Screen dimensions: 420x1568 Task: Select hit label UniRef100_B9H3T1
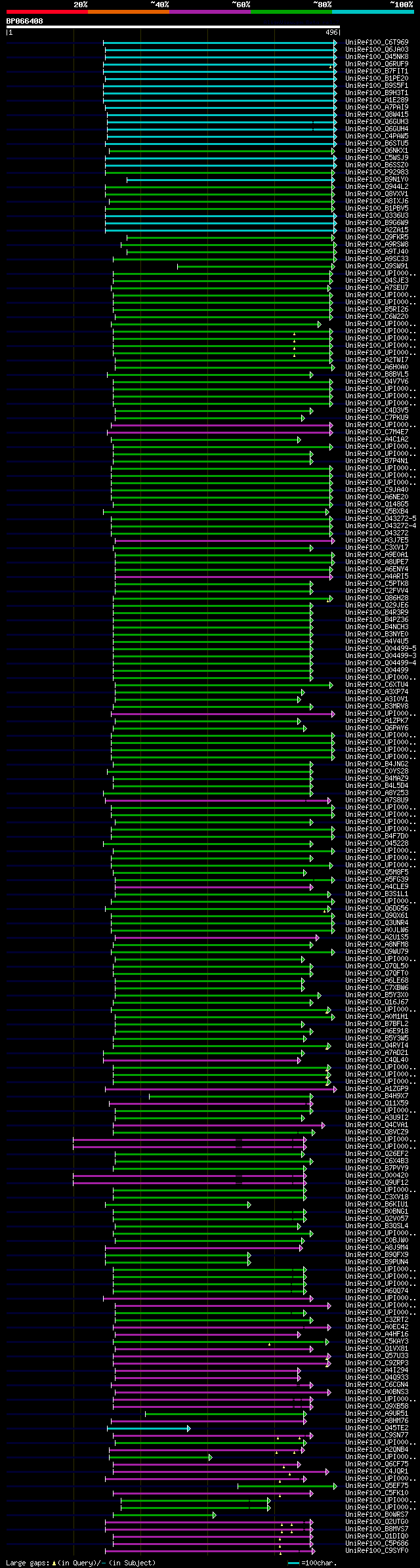[x=377, y=93]
